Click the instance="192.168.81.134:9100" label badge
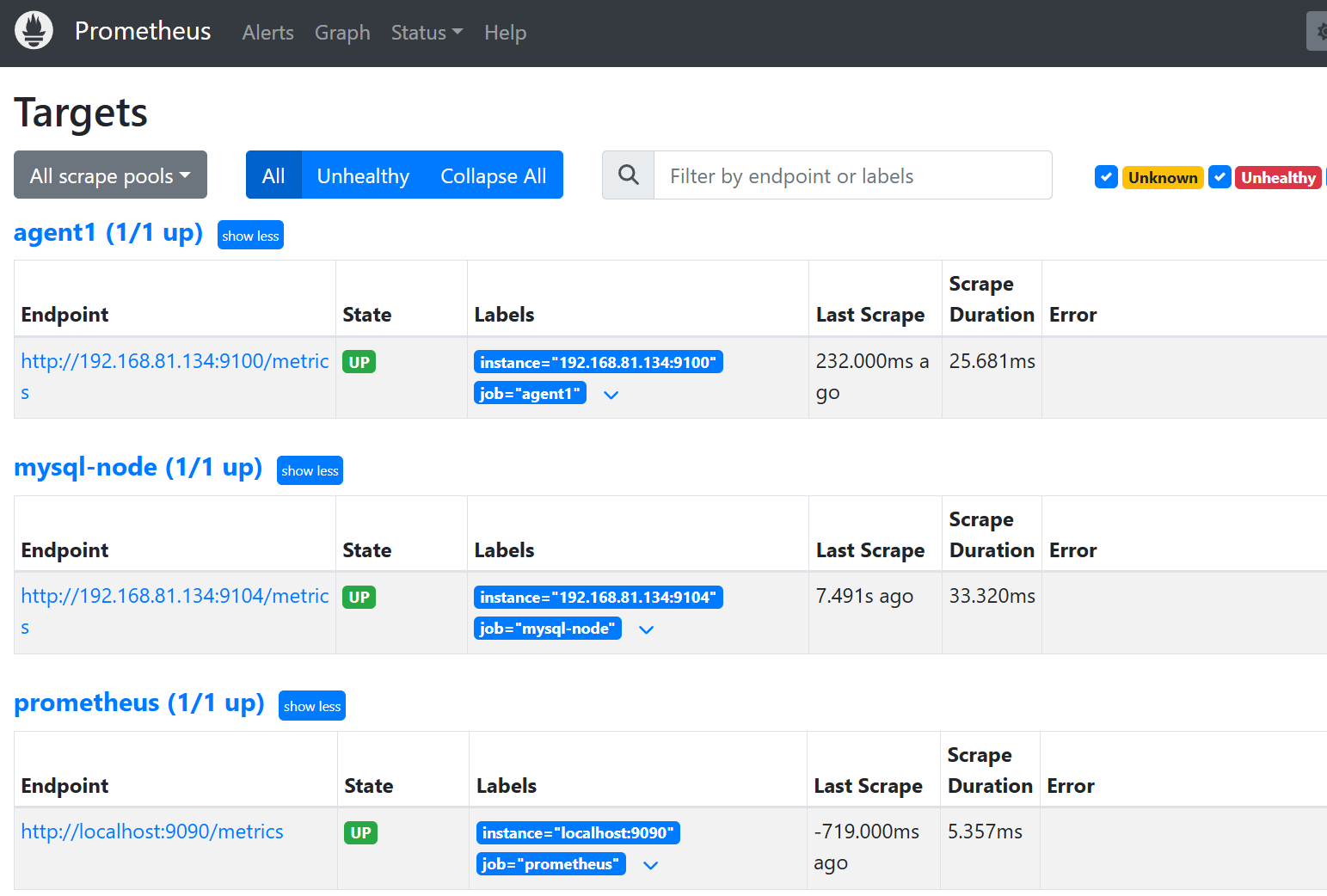The height and width of the screenshot is (896, 1327). 599,362
